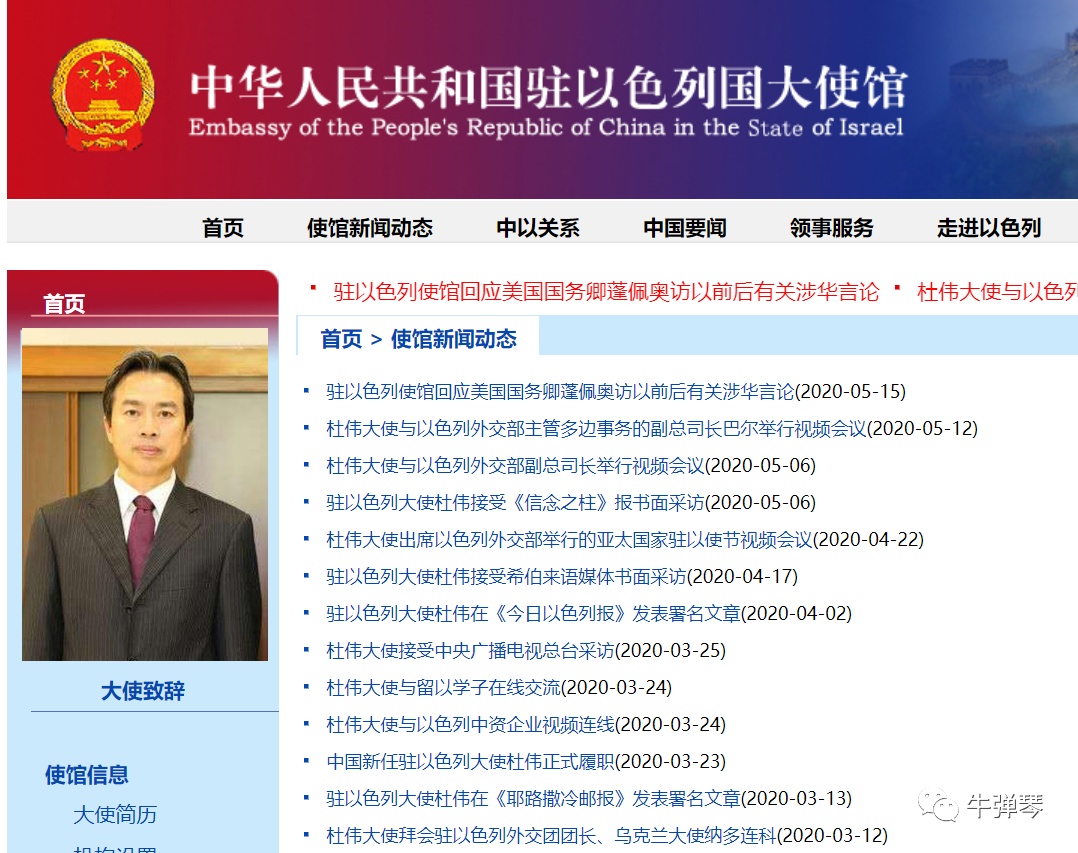
Task: Click the embassy national emblem logo
Action: (103, 95)
